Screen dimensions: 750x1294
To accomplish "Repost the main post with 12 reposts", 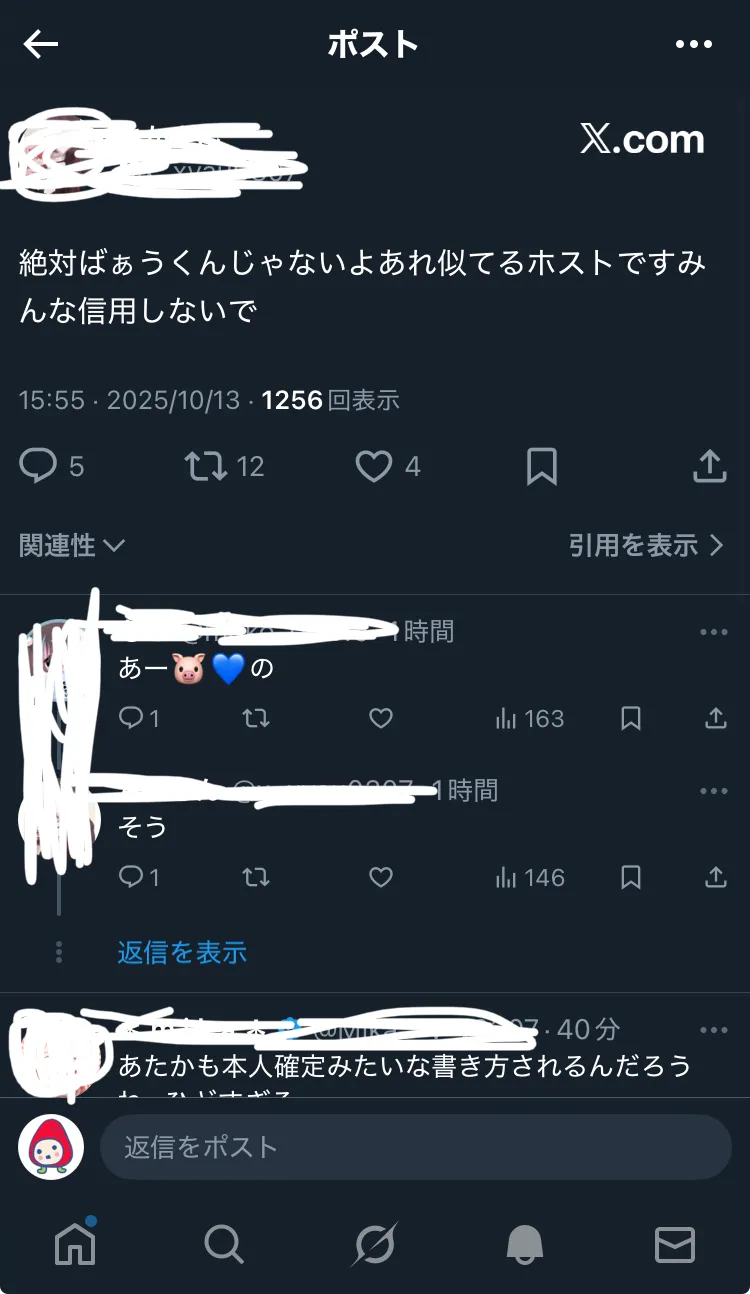I will 225,466.
